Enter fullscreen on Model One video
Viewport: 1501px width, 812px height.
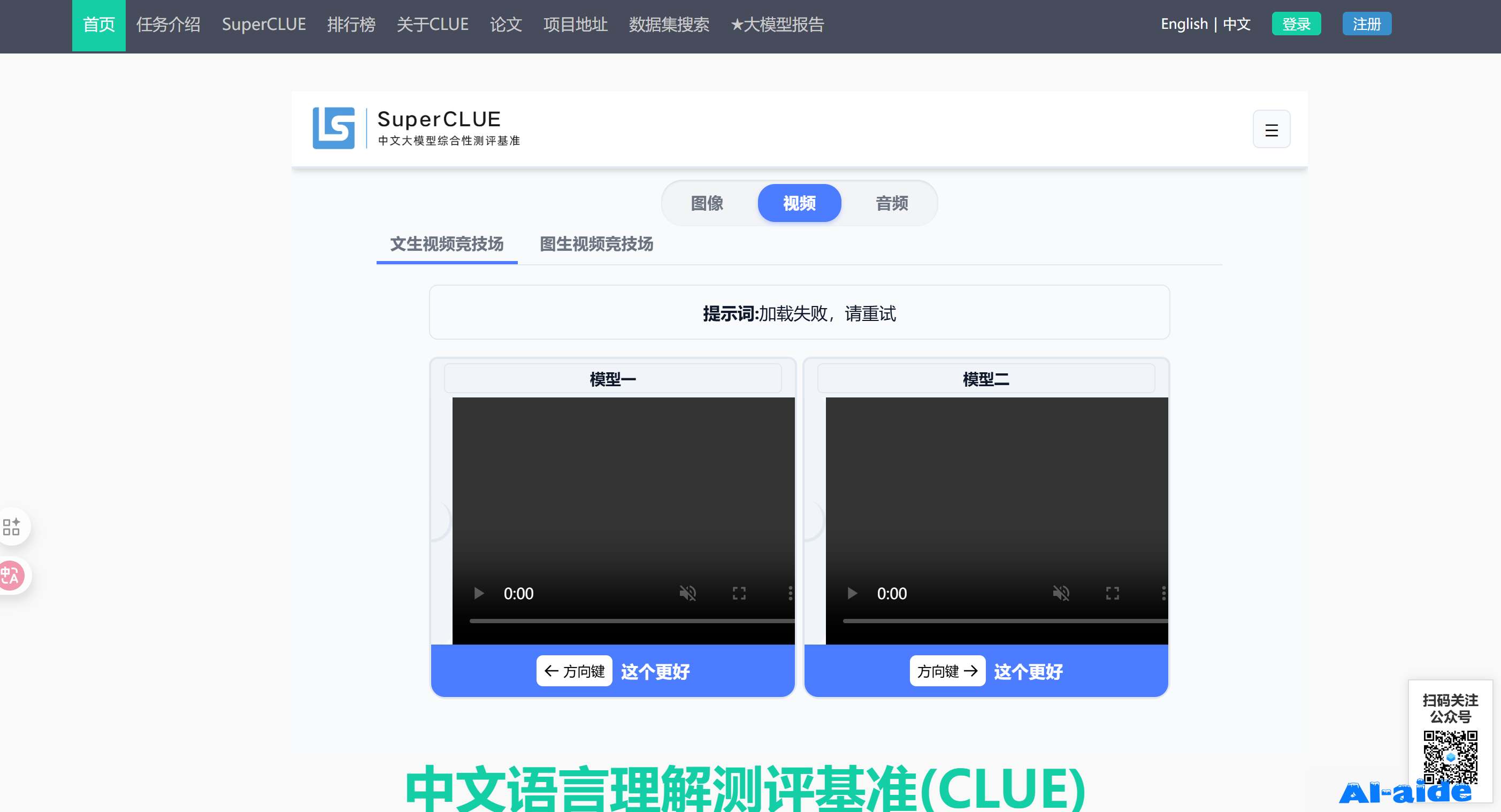tap(739, 593)
